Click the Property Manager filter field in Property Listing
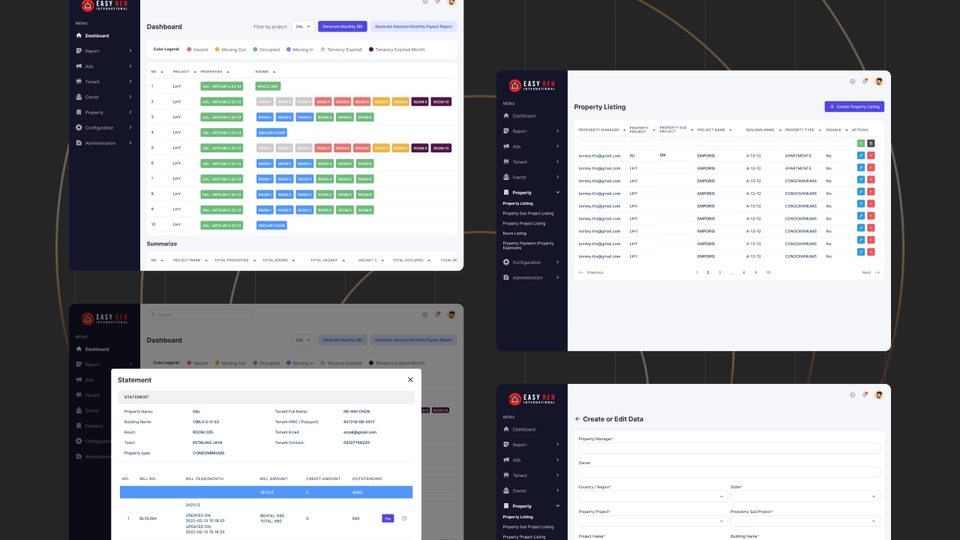This screenshot has height=540, width=960. [601, 143]
